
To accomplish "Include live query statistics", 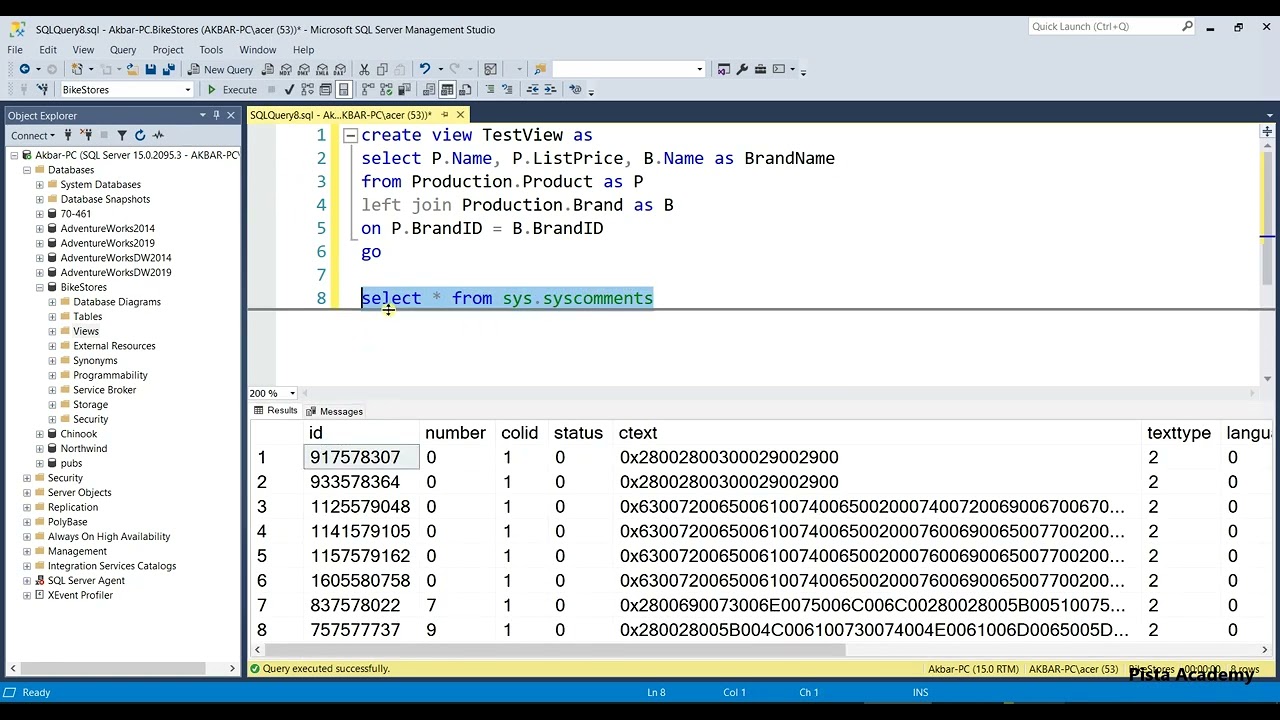I will 386,89.
